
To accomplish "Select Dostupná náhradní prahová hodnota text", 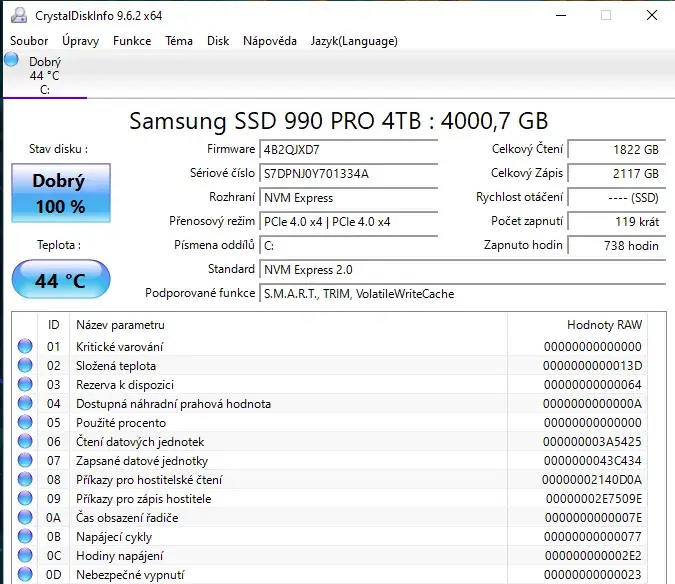I will click(173, 404).
